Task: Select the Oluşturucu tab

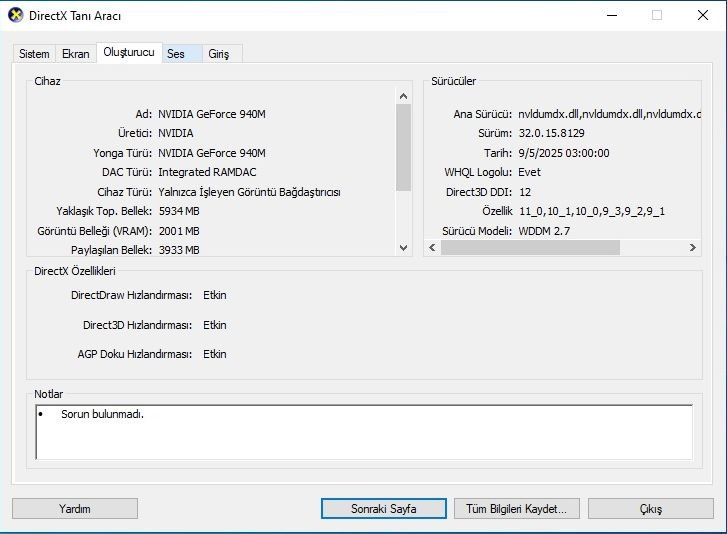Action: 128,53
